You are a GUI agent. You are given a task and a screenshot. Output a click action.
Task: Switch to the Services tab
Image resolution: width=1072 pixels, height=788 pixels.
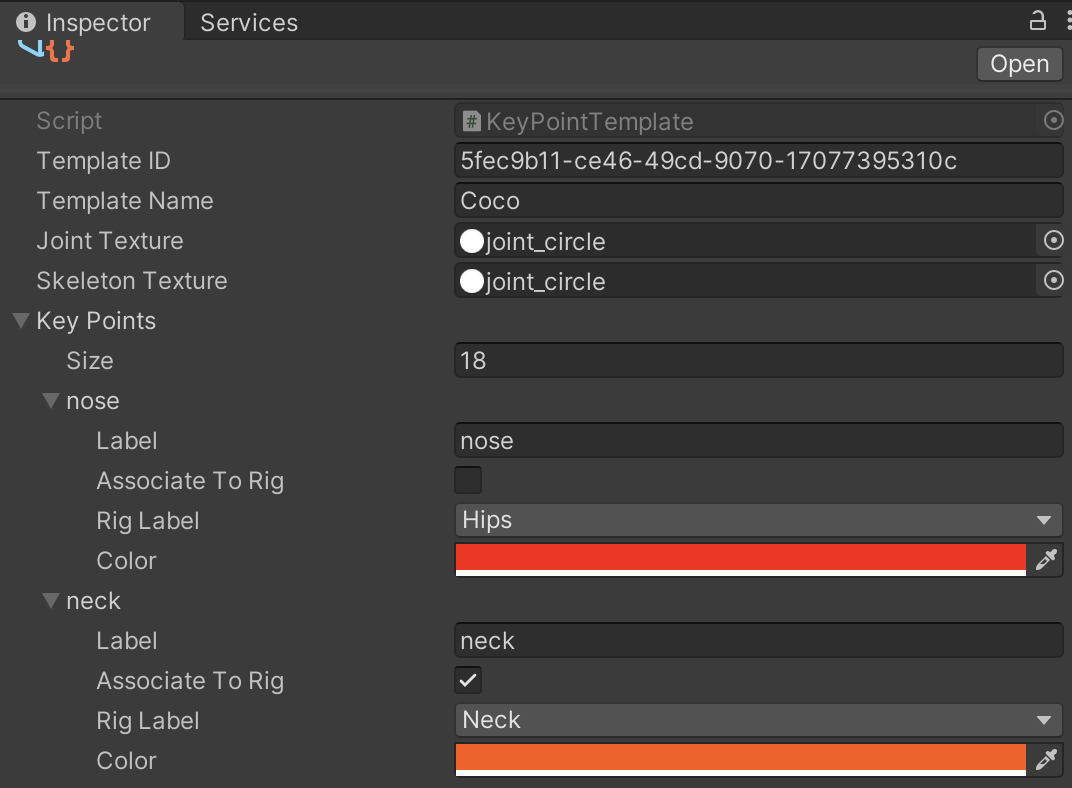(249, 22)
